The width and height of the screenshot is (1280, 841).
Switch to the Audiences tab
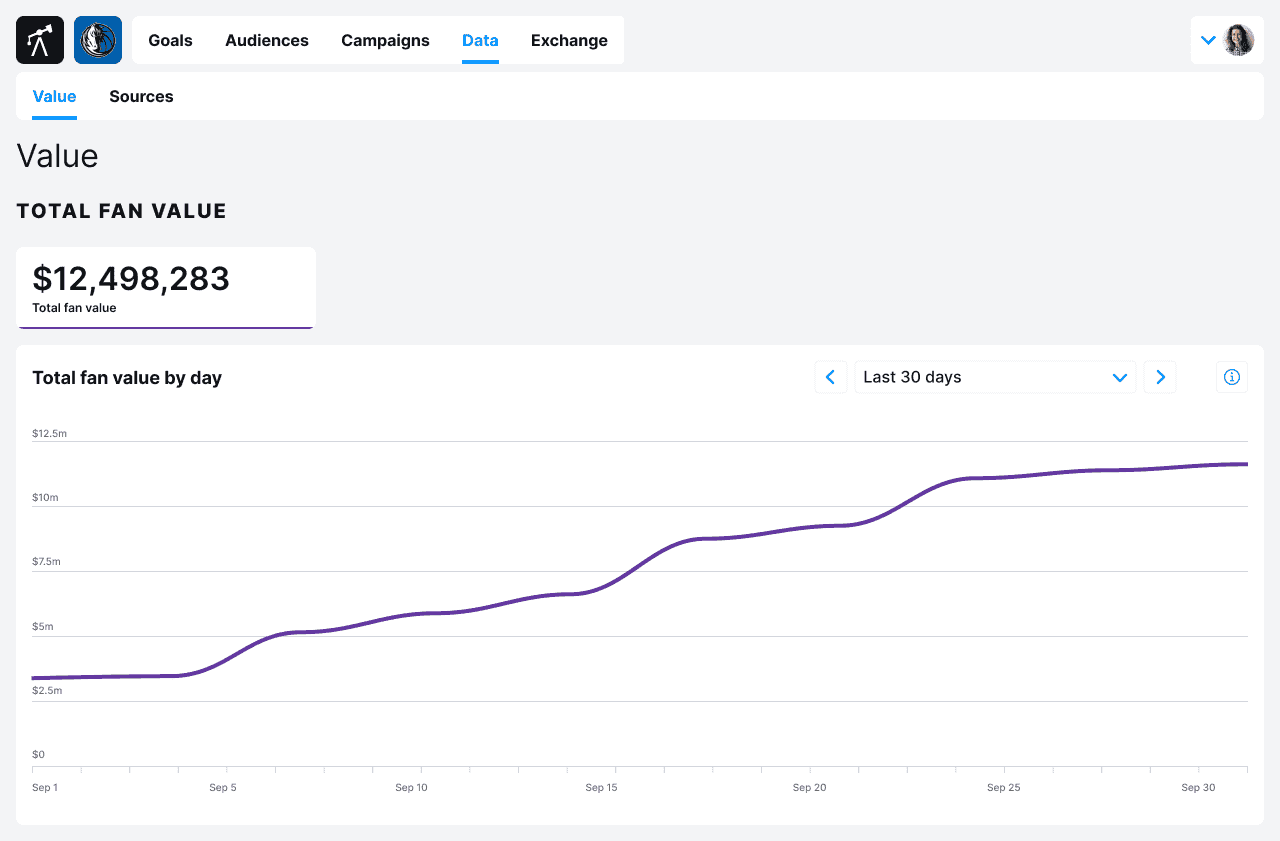(x=267, y=40)
